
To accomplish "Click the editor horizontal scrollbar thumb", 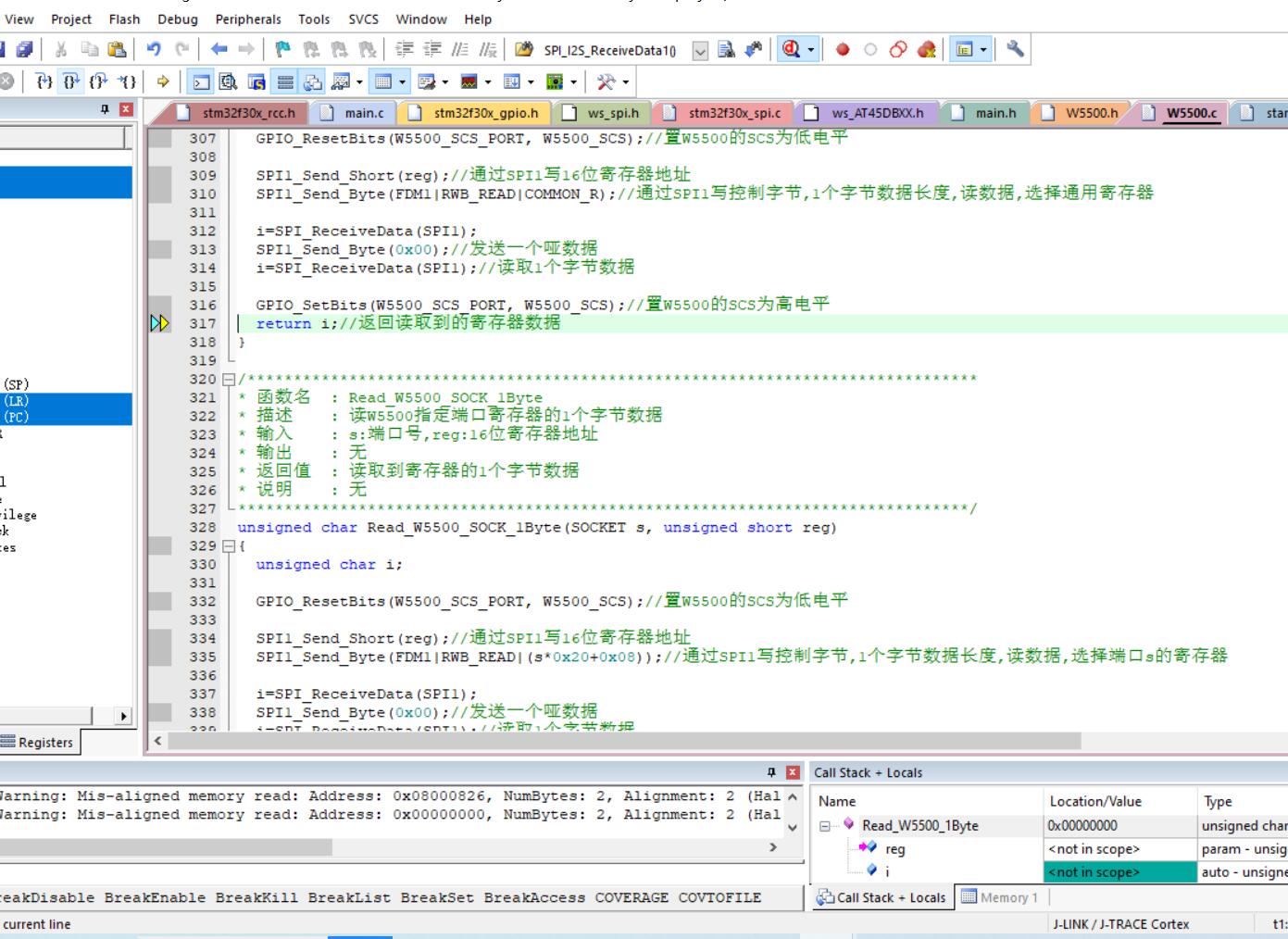I will pos(625,741).
